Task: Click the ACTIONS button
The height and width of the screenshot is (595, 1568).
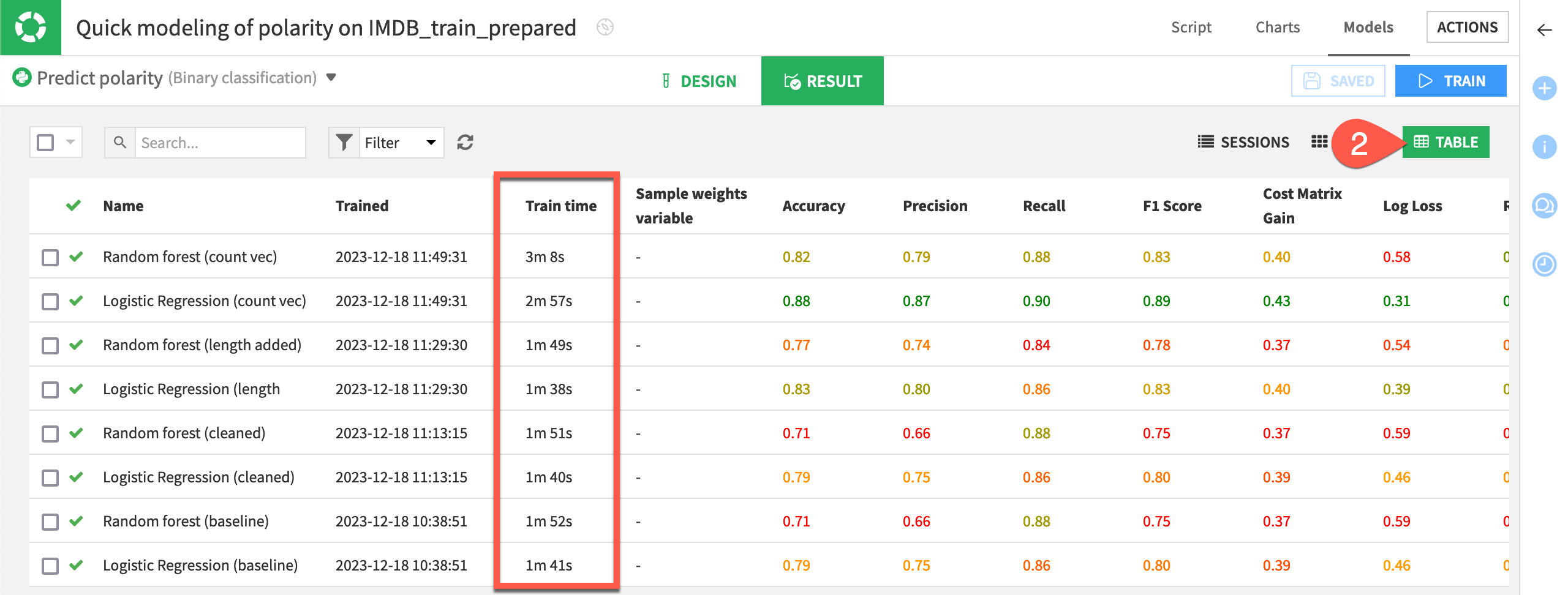Action: click(1467, 28)
